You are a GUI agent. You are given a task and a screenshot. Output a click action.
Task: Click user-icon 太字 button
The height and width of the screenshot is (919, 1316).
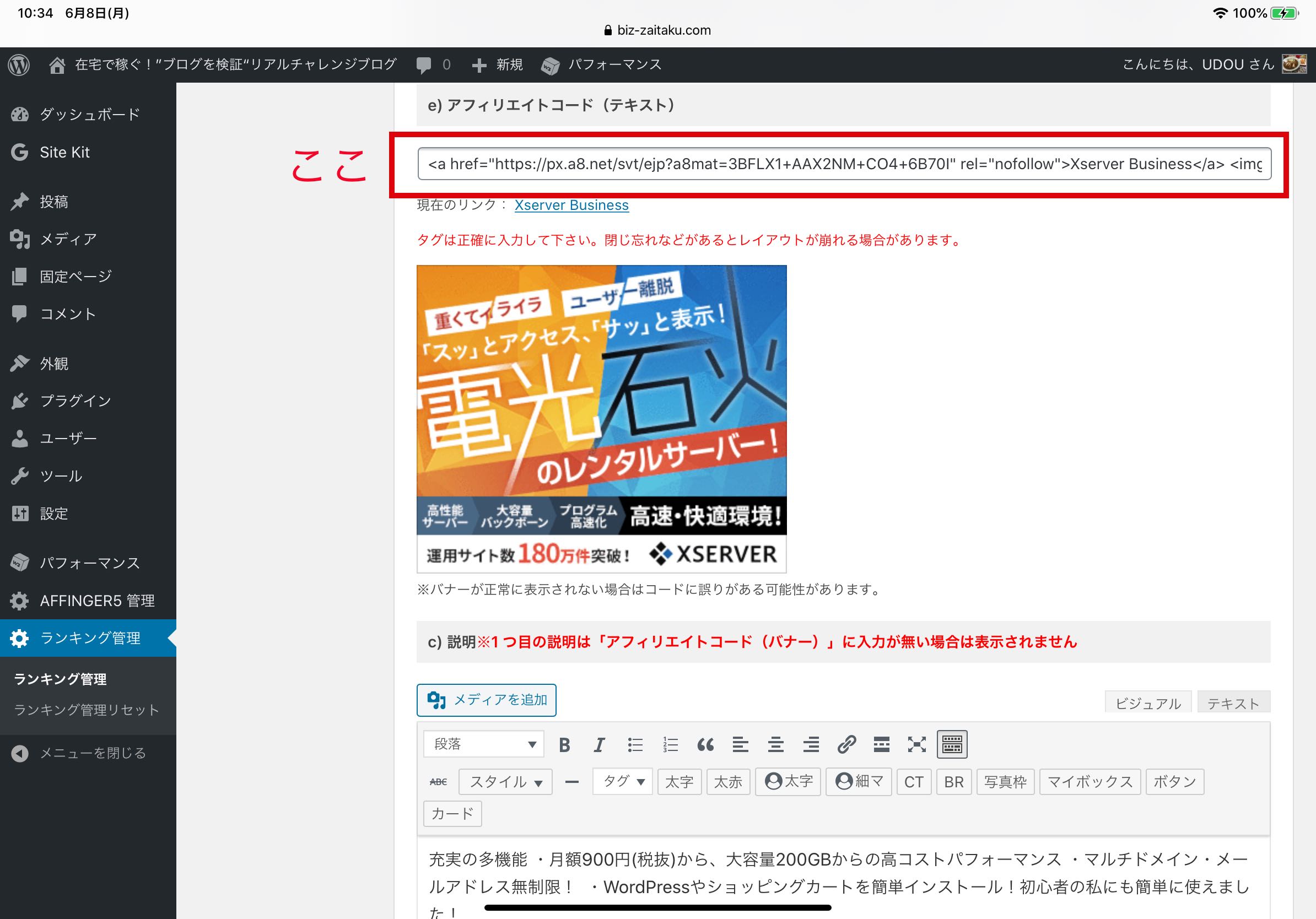788,781
